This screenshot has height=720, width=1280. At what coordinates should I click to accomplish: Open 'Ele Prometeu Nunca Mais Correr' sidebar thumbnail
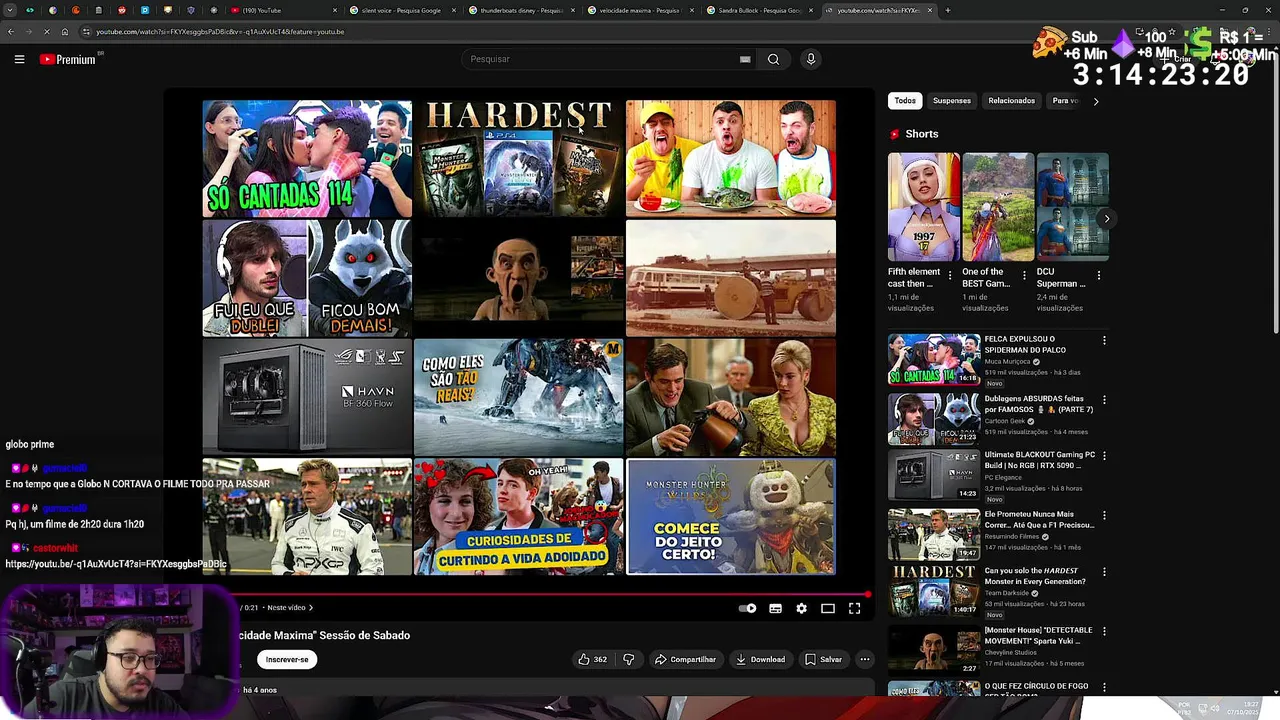934,534
